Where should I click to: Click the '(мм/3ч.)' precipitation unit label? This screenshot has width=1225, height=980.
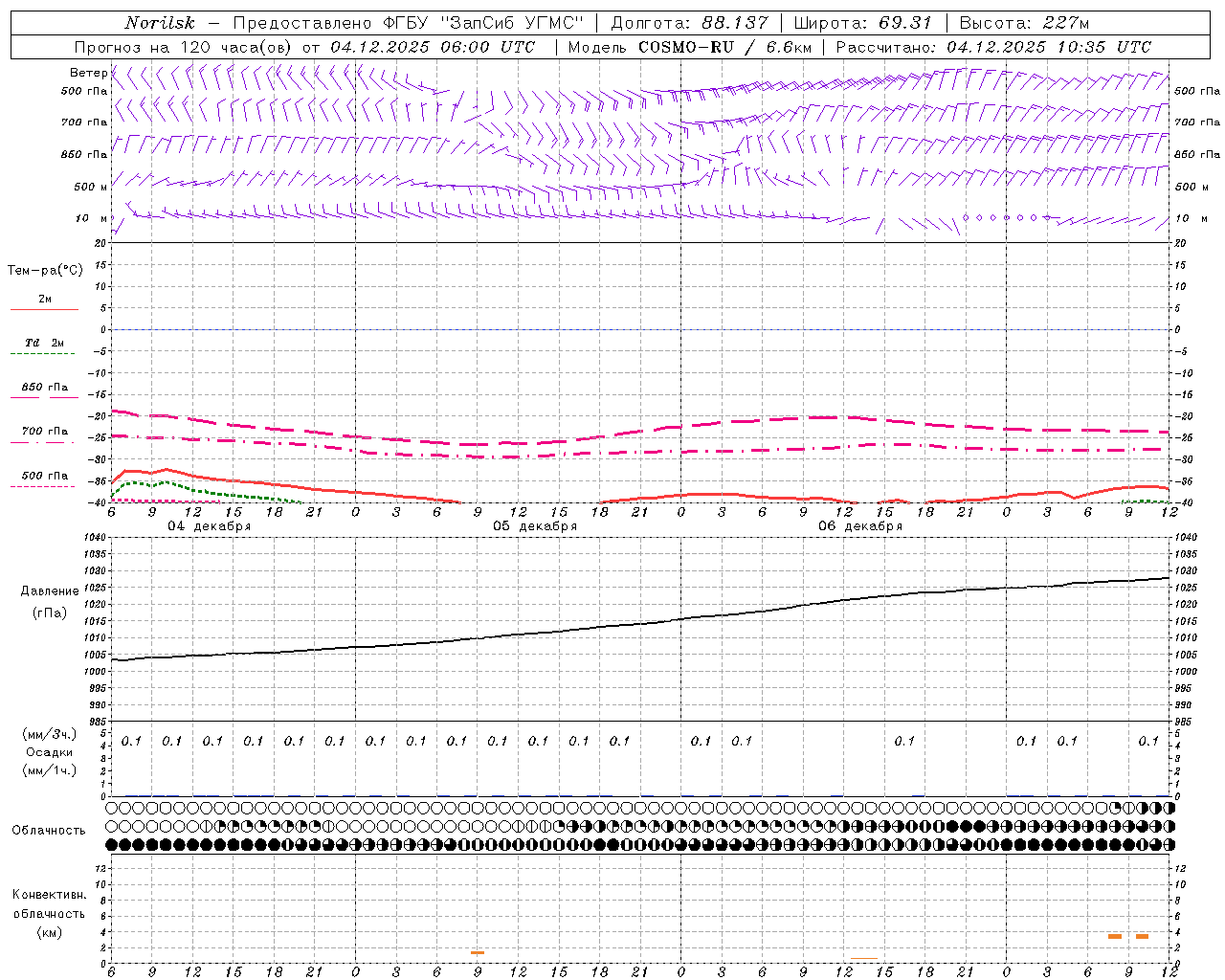click(49, 734)
